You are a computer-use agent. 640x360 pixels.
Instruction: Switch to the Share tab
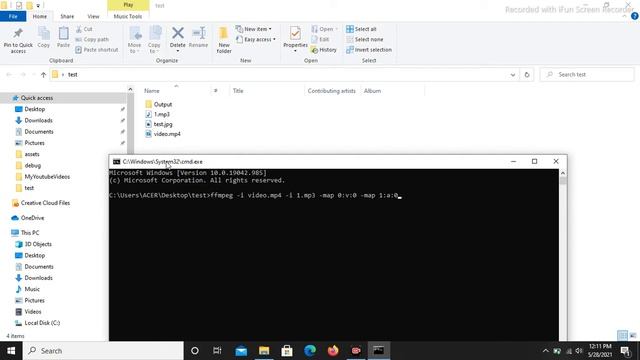point(67,16)
